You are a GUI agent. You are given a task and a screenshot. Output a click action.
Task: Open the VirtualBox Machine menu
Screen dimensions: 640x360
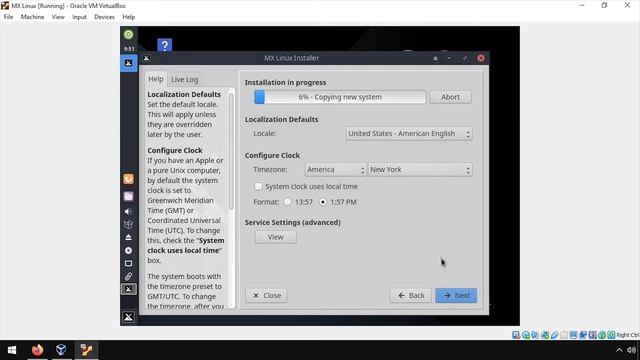click(32, 17)
